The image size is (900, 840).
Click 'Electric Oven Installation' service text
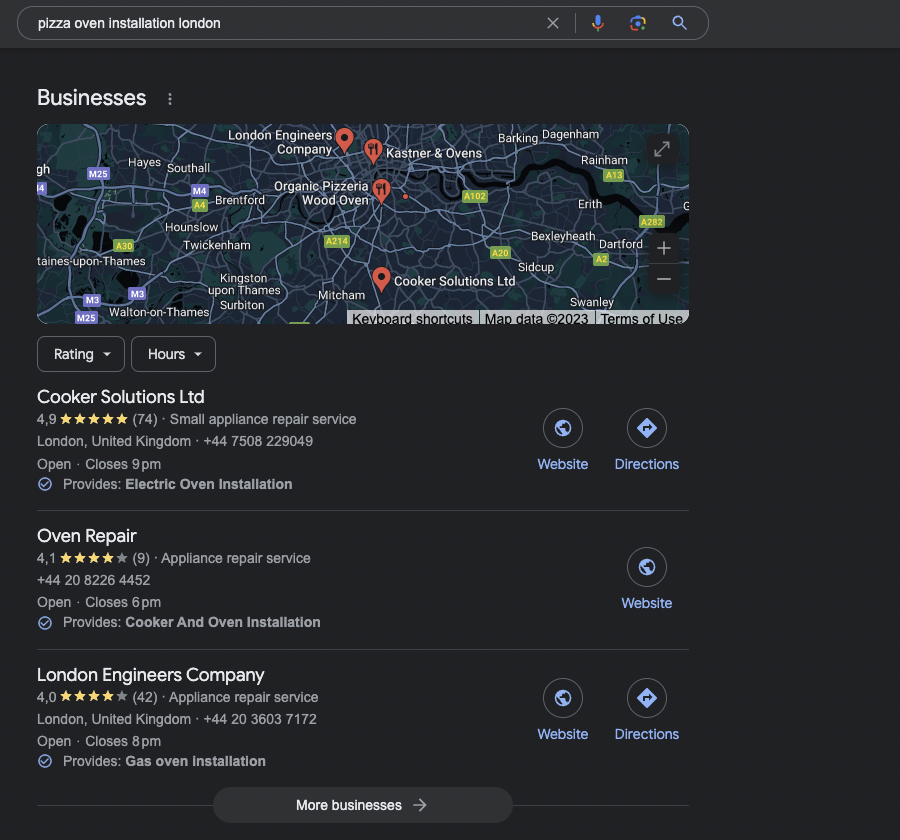(x=209, y=485)
